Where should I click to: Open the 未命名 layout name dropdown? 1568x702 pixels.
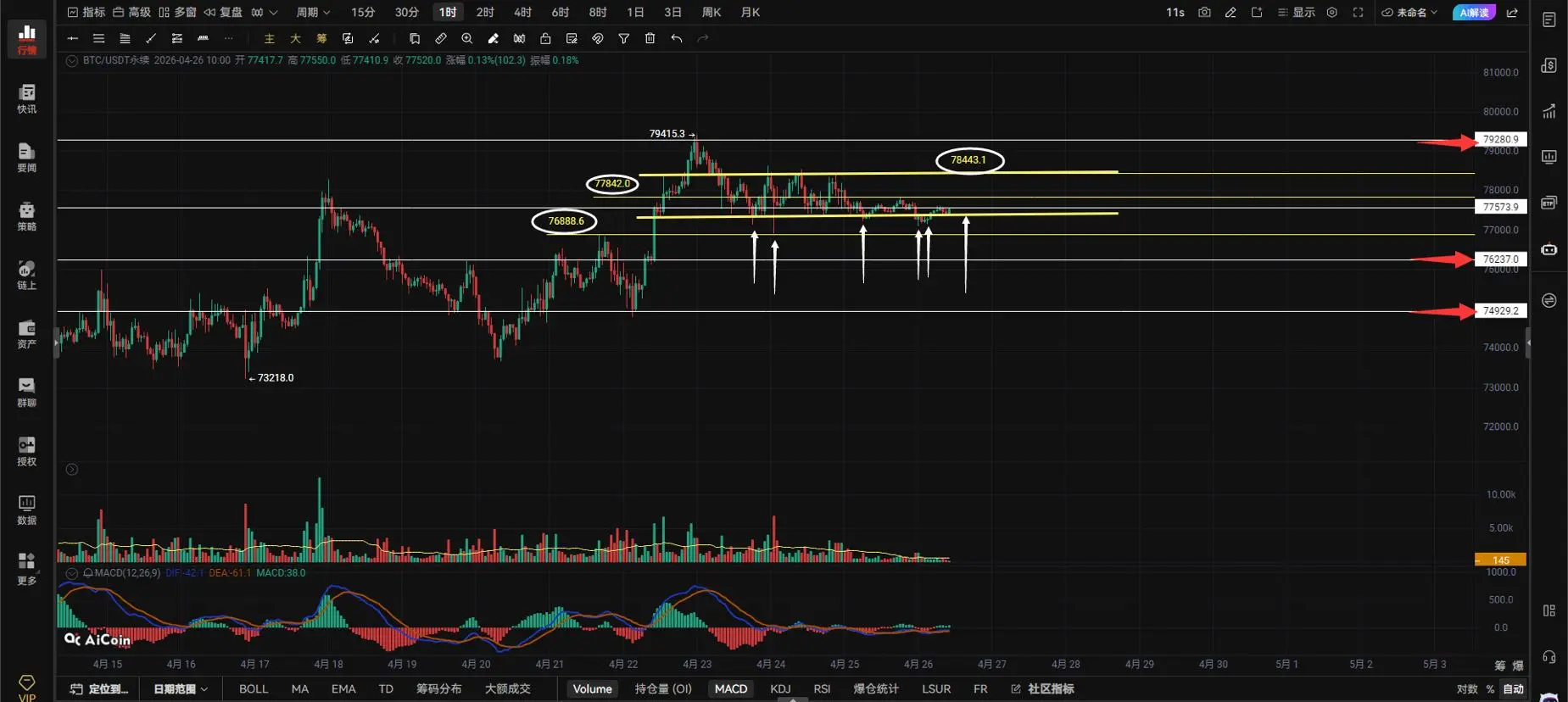(1410, 13)
